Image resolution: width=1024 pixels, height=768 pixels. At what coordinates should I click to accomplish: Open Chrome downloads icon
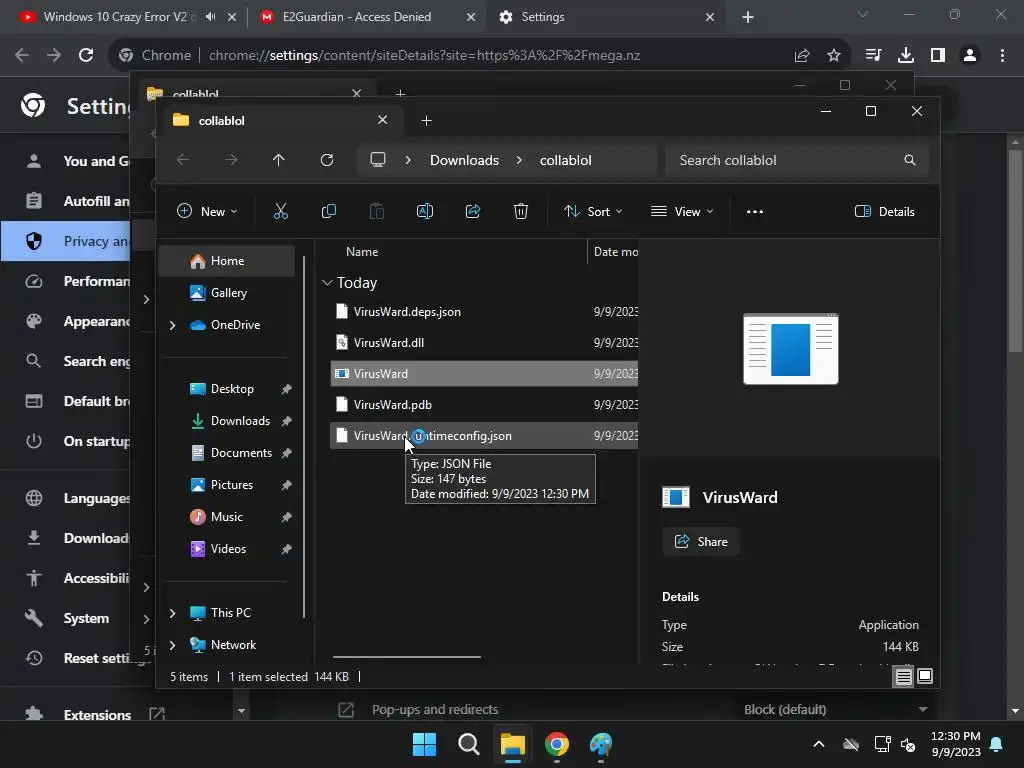pos(906,56)
